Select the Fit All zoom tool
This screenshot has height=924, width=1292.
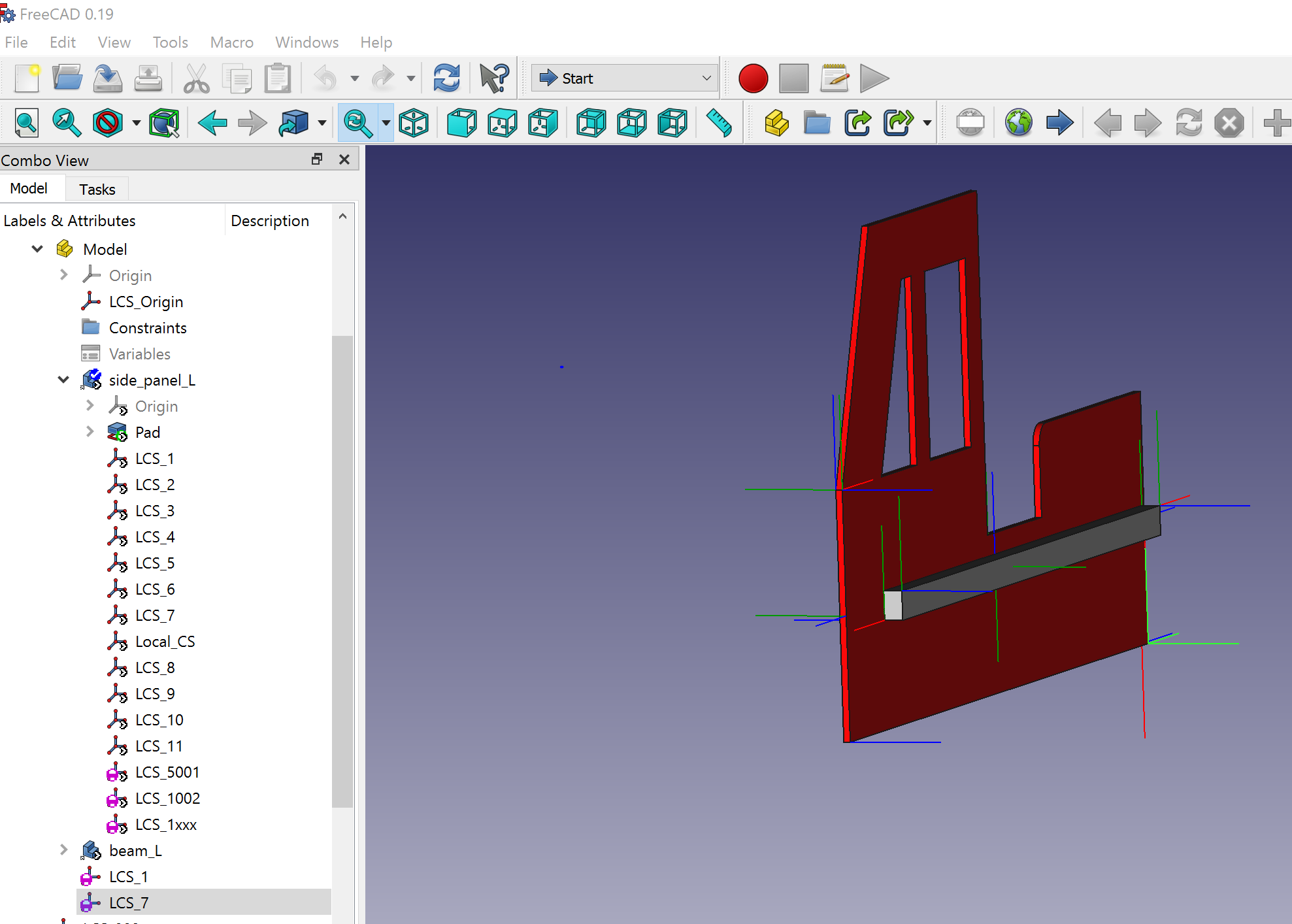[x=26, y=123]
